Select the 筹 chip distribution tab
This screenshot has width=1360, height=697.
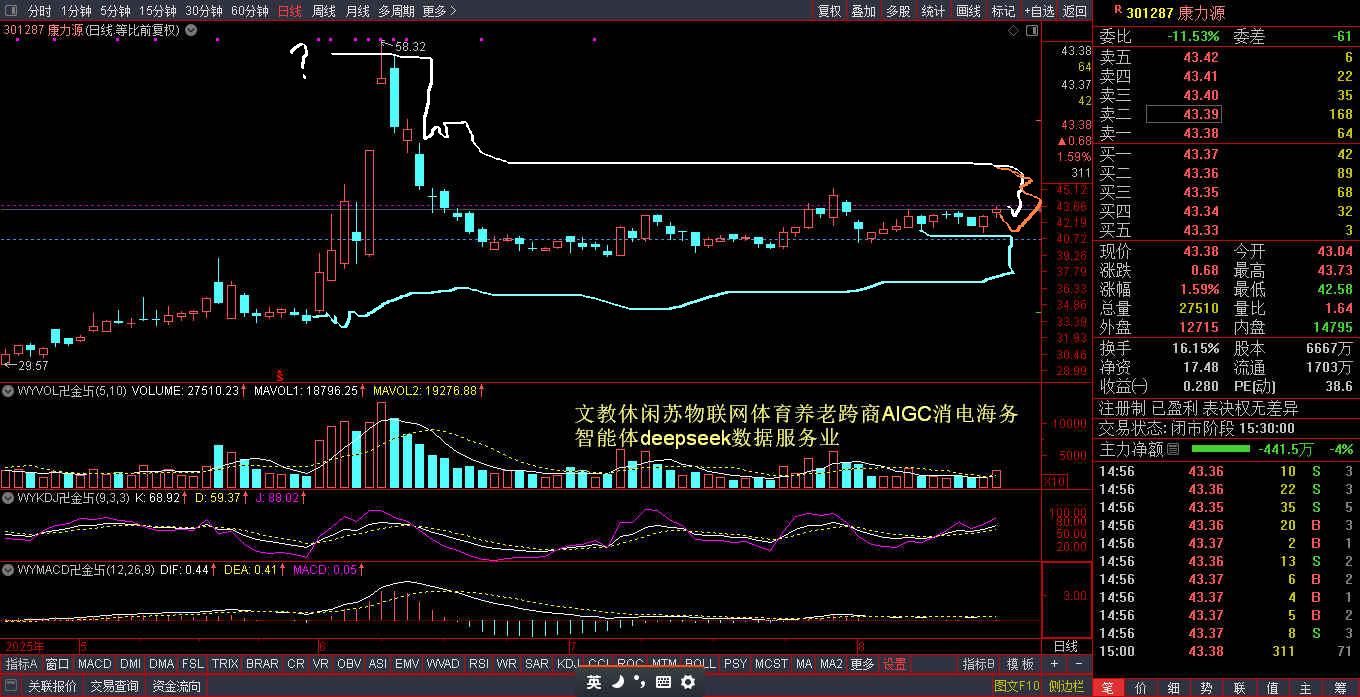[1338, 688]
